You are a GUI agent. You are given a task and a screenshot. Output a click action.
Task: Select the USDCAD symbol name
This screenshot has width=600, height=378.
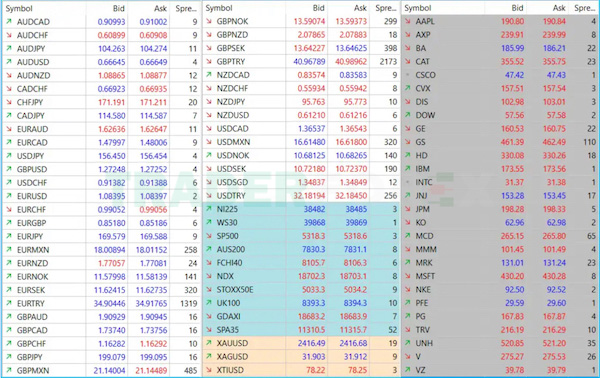click(233, 129)
